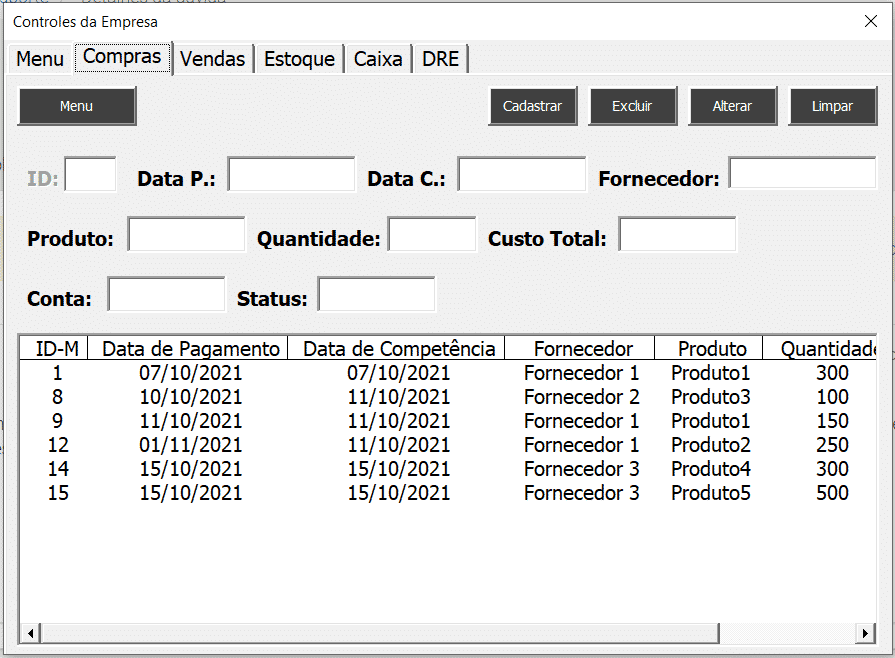Screen dimensions: 895x658
Task: Click quantity 500 in the list
Action: pos(832,493)
